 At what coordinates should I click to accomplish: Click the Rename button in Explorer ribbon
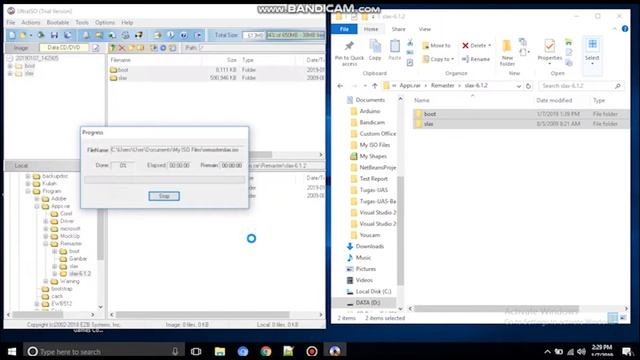[x=476, y=59]
